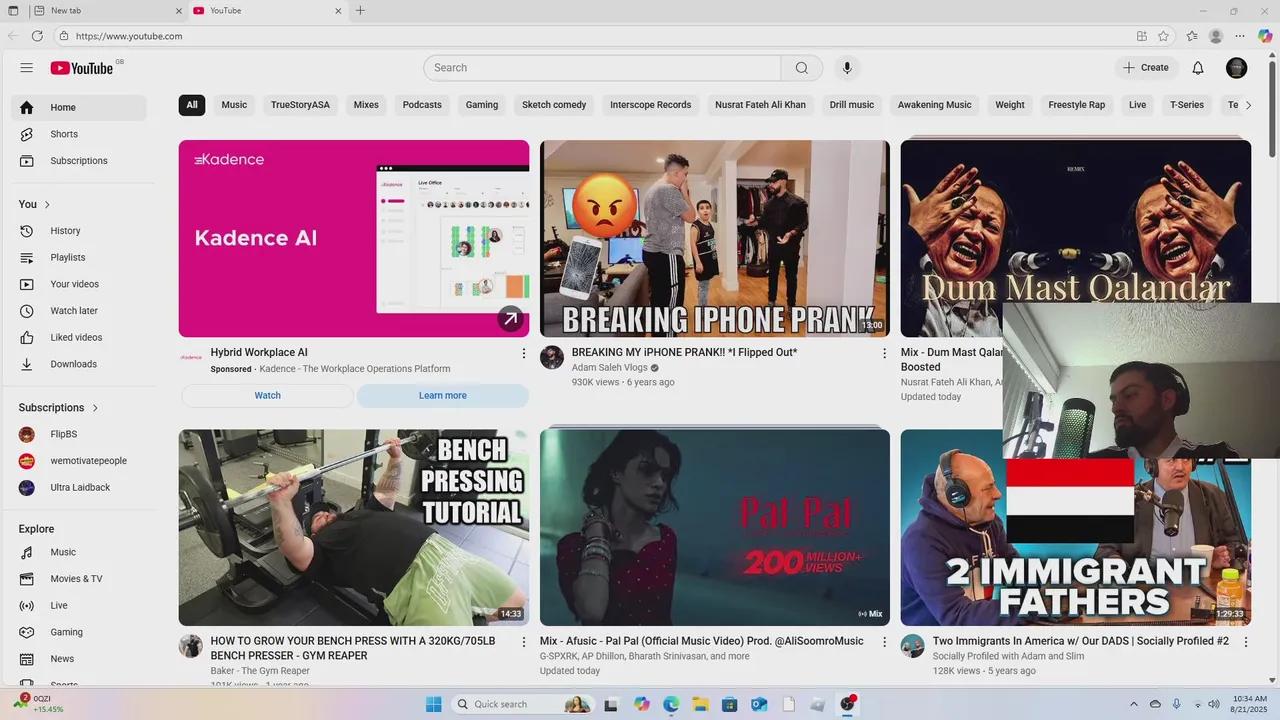Switch to the New tab browser tab
Image resolution: width=1280 pixels, height=720 pixels.
tap(107, 11)
